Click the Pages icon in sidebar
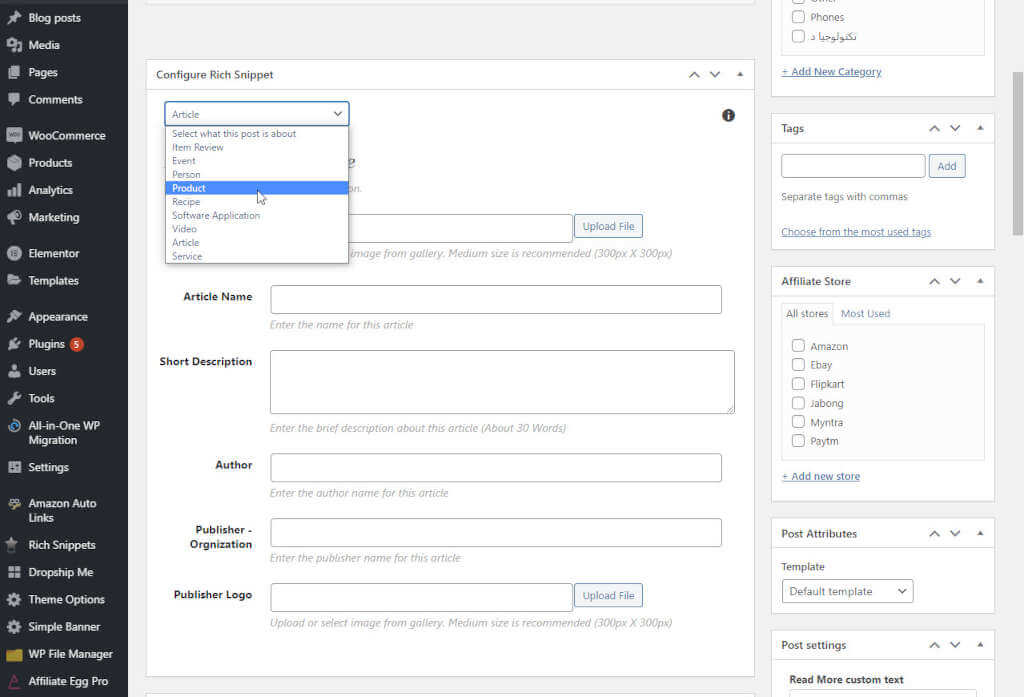 click(14, 73)
